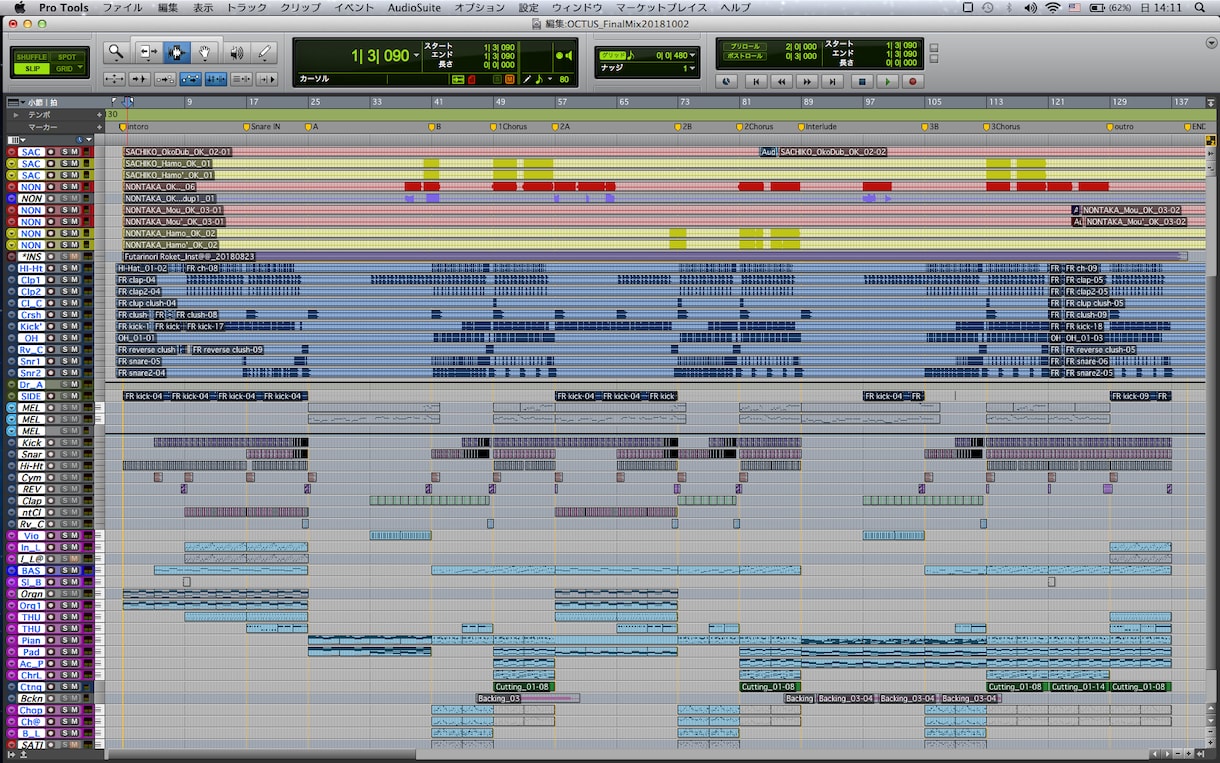Open the grid value dropdown
Screen dimensions: 1220x763
coord(693,55)
